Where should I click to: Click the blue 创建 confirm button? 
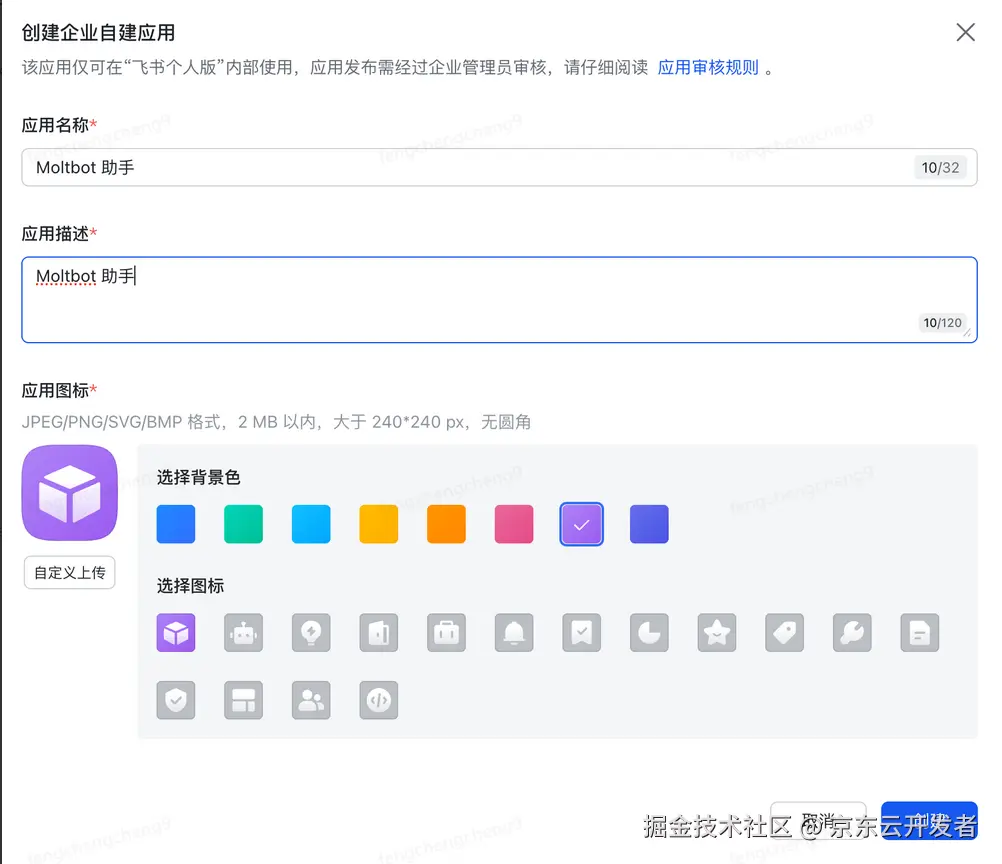(929, 818)
